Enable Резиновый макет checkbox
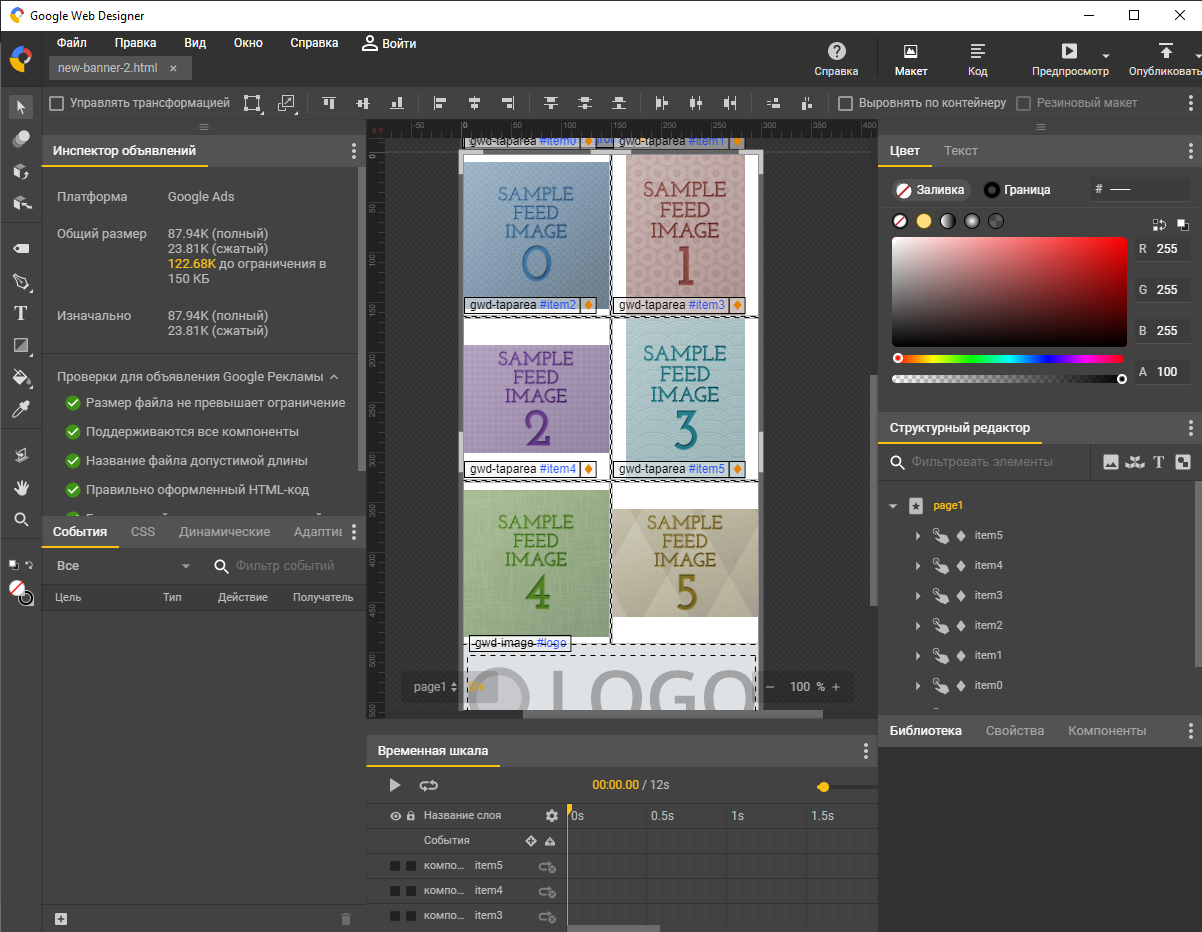The image size is (1202, 932). (1023, 103)
